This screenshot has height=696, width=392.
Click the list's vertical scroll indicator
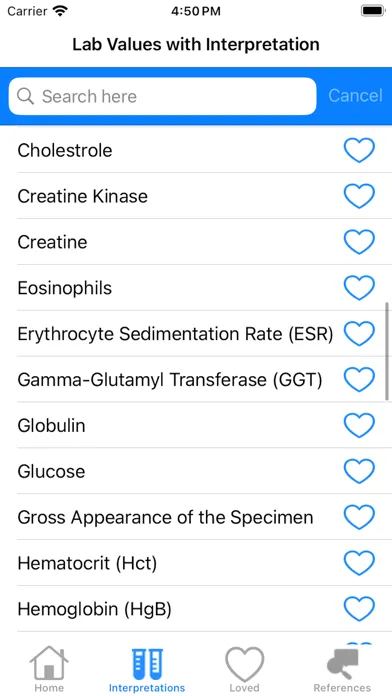pos(387,352)
